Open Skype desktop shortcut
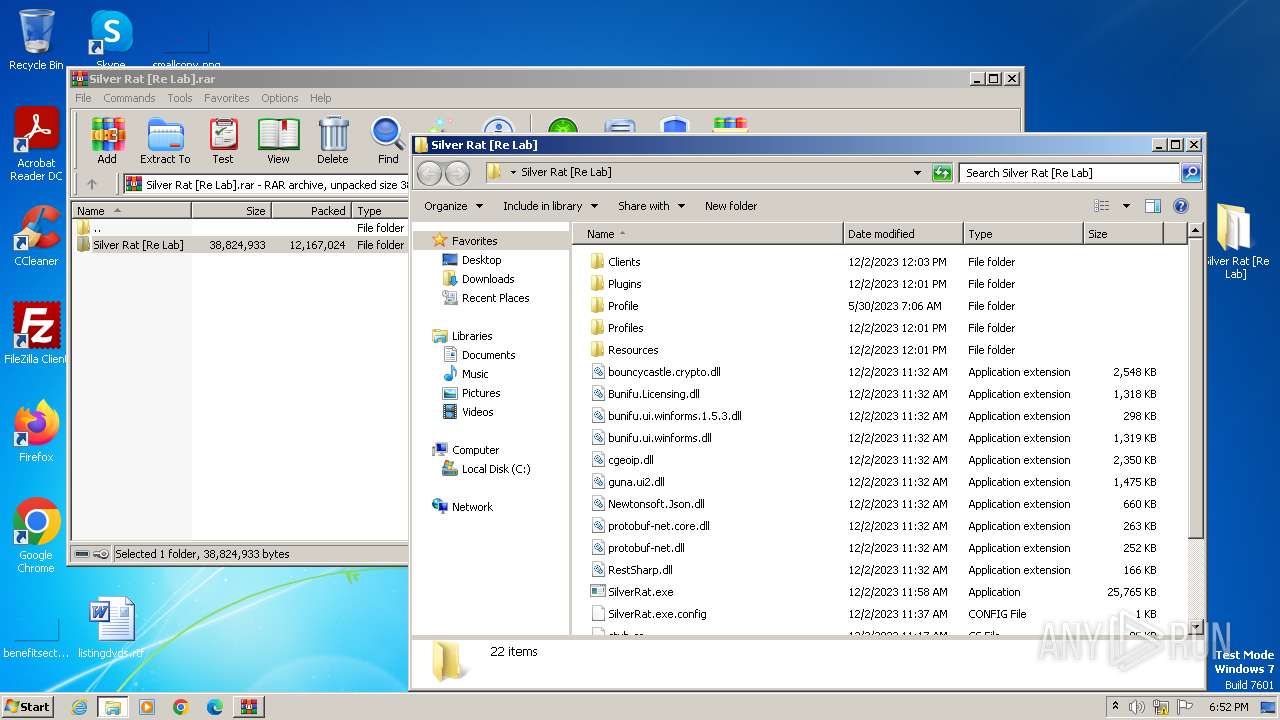 pos(111,38)
